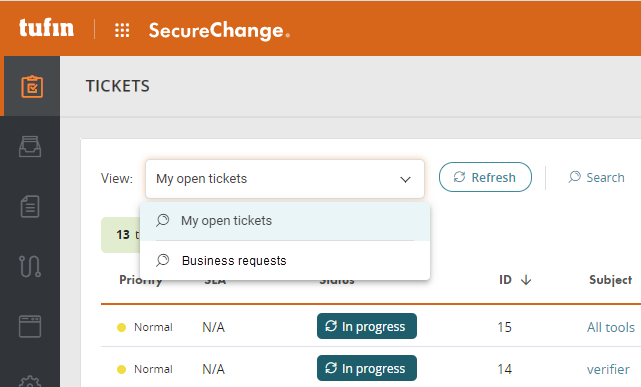Click the magnifier icon beside Search
Screen dimensions: 641x387
[574, 177]
